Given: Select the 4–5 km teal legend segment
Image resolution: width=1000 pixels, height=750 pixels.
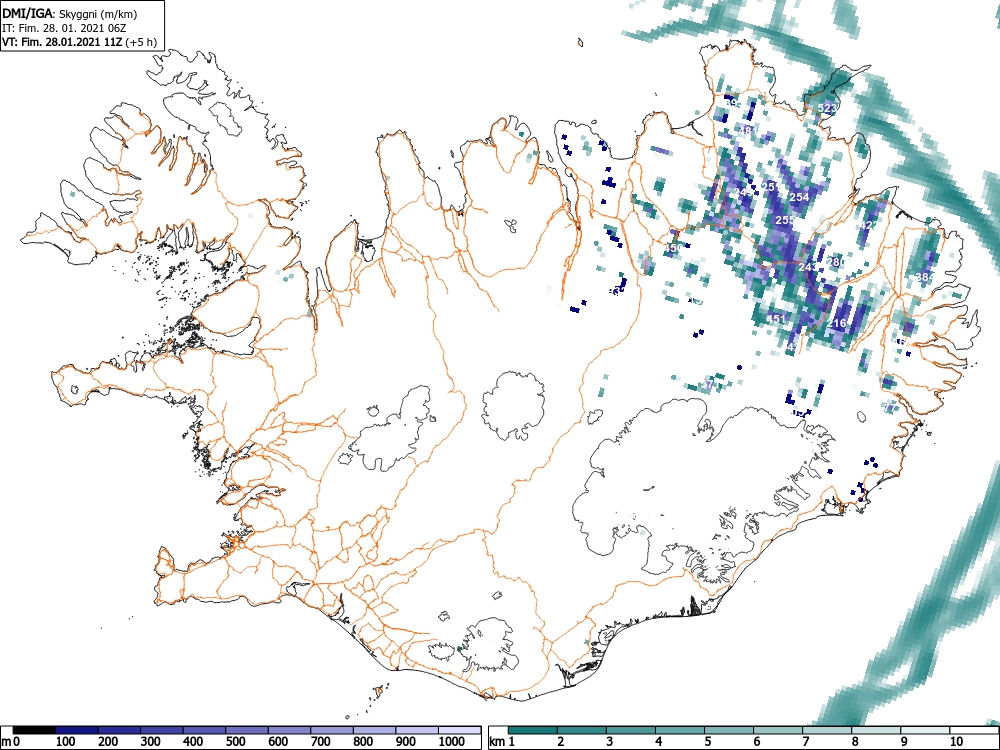Looking at the screenshot, I should (680, 730).
